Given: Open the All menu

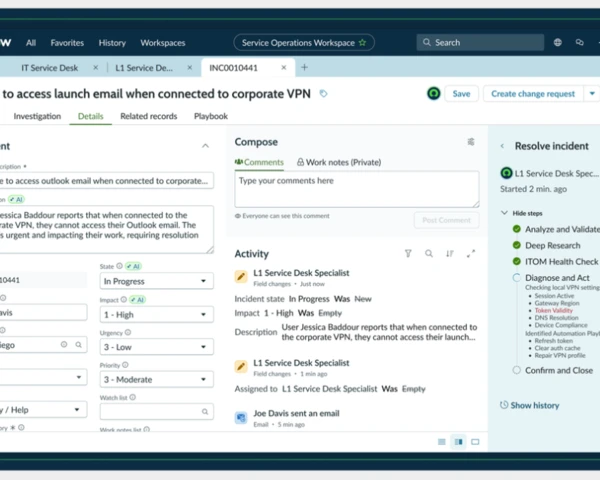Looking at the screenshot, I should pos(31,43).
